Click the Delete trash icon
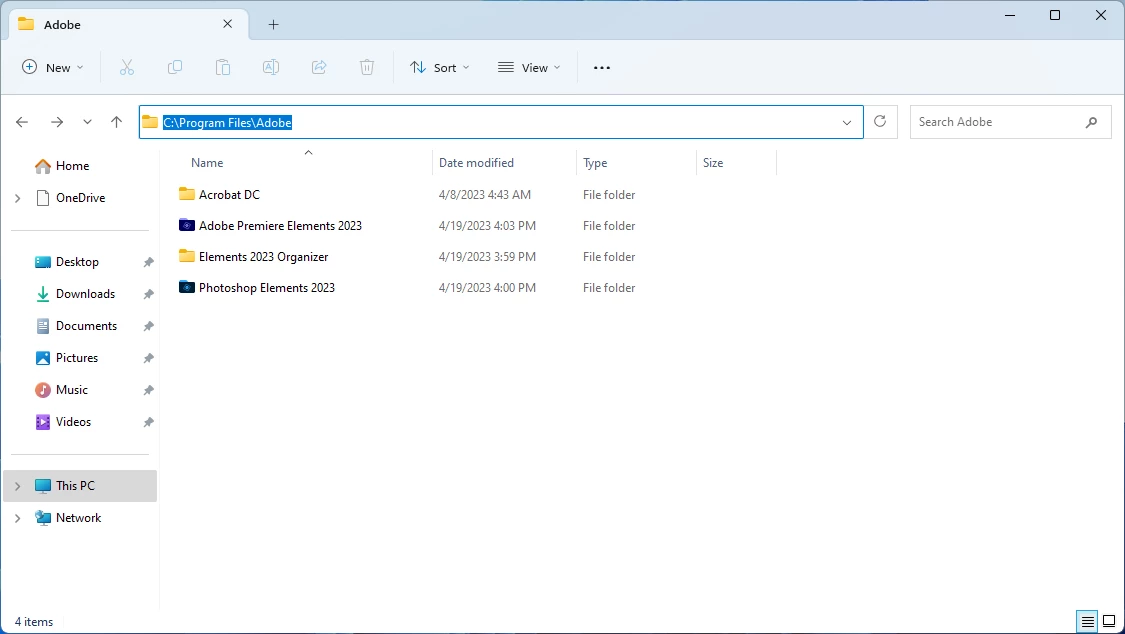Image resolution: width=1125 pixels, height=634 pixels. (367, 67)
